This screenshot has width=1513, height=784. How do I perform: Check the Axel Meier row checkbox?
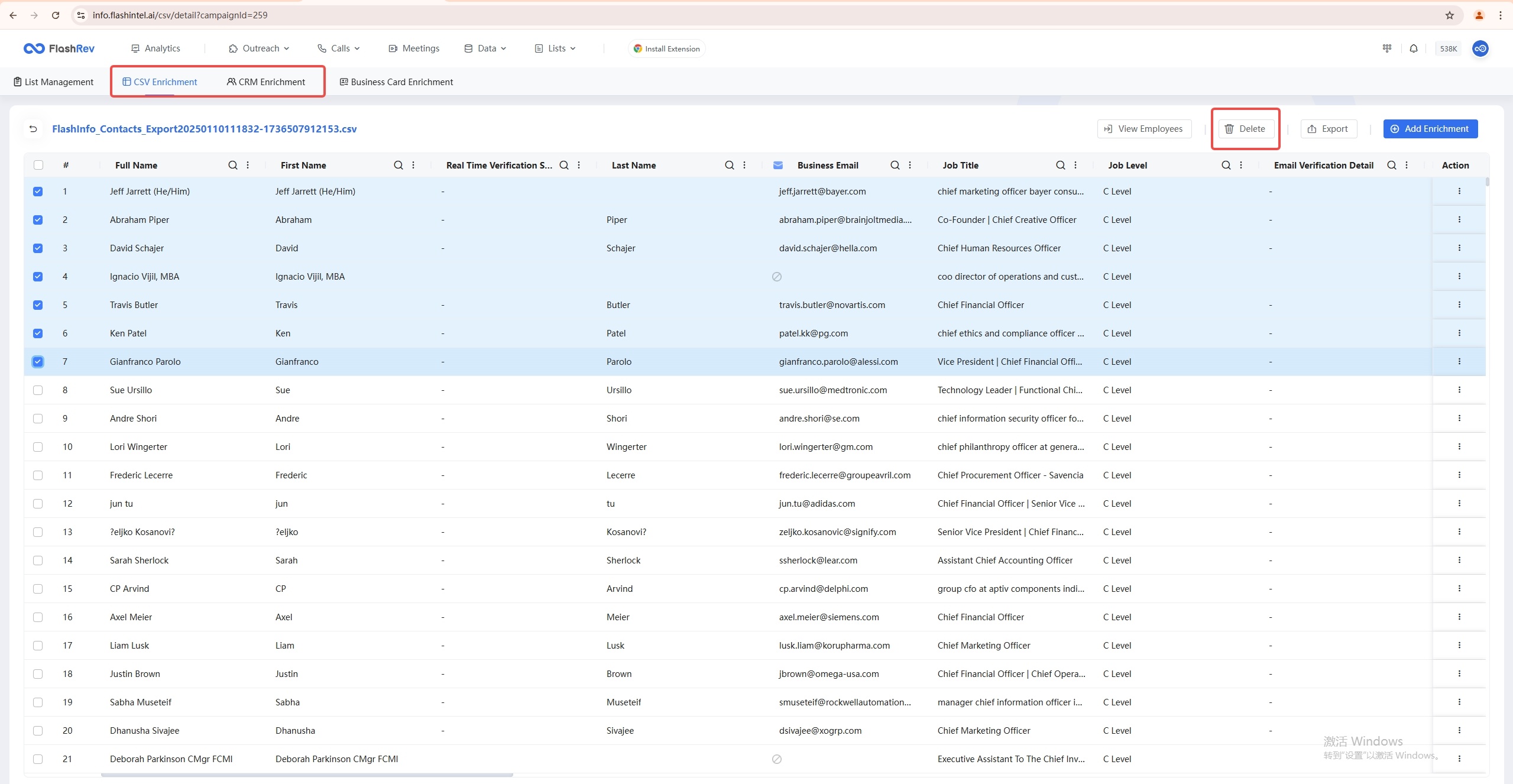(38, 617)
